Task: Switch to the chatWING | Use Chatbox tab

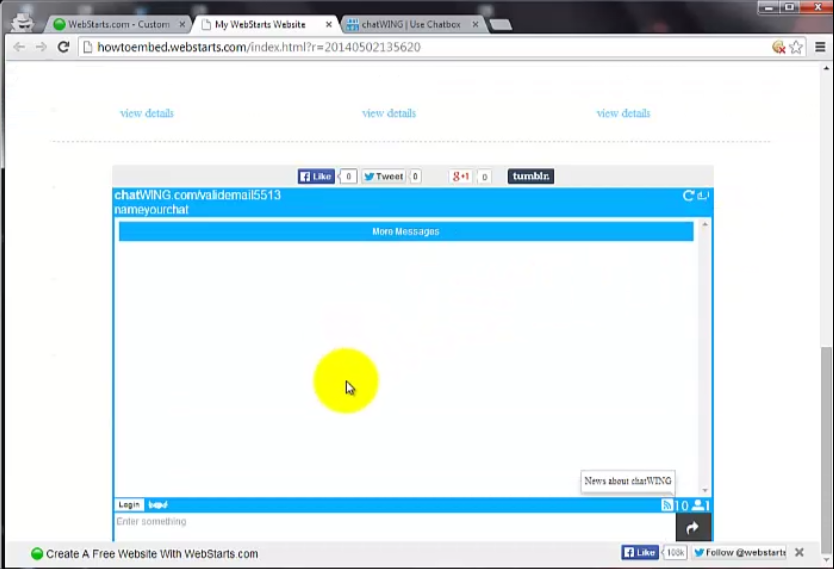Action: [x=411, y=24]
